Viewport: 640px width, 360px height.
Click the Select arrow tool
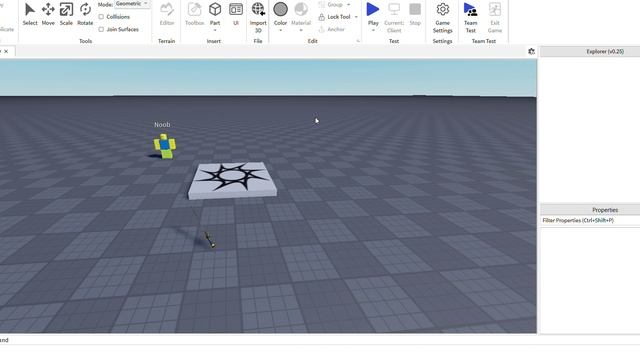tap(30, 14)
